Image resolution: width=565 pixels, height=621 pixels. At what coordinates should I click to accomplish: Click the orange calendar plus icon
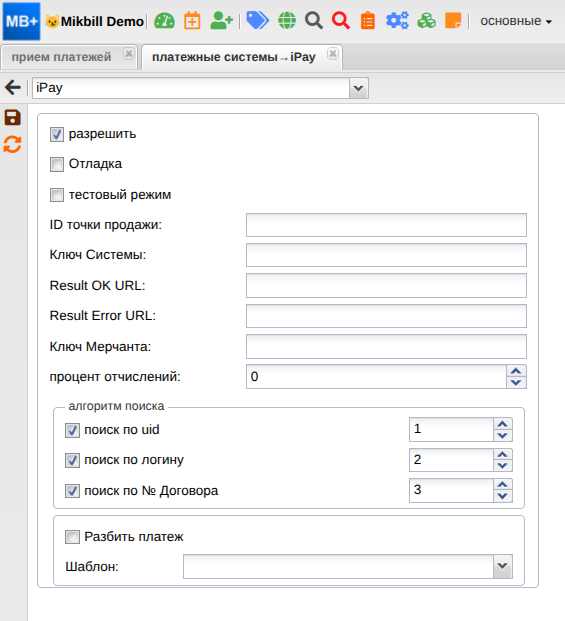pos(192,21)
